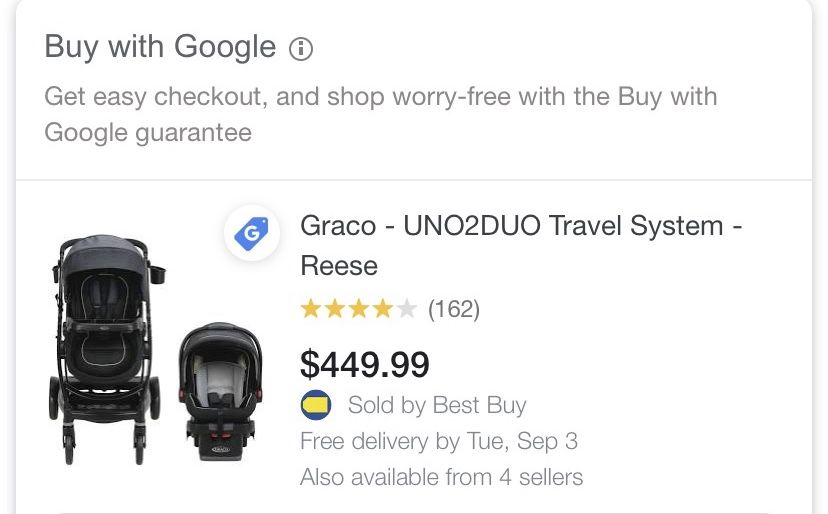Click the Best Buy logo icon
The image size is (828, 514).
point(315,405)
